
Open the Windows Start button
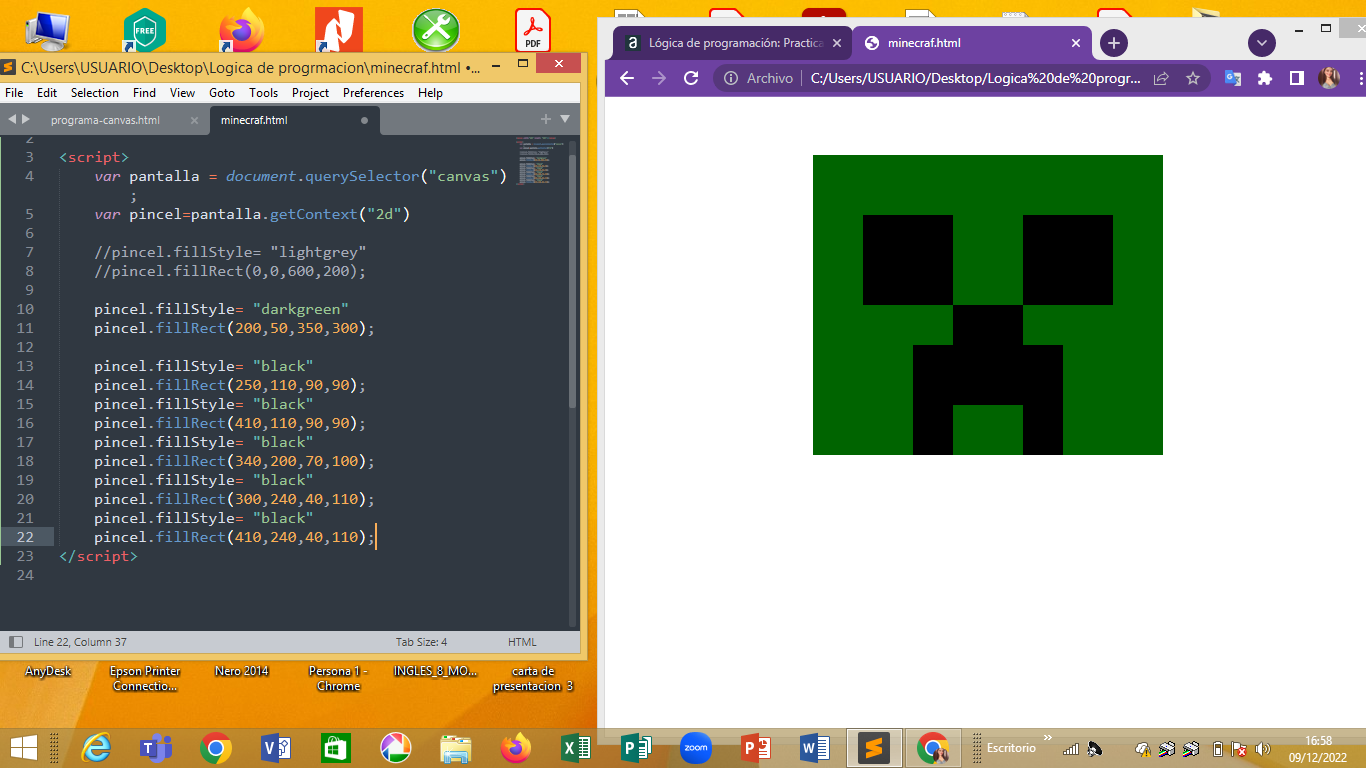pos(23,747)
